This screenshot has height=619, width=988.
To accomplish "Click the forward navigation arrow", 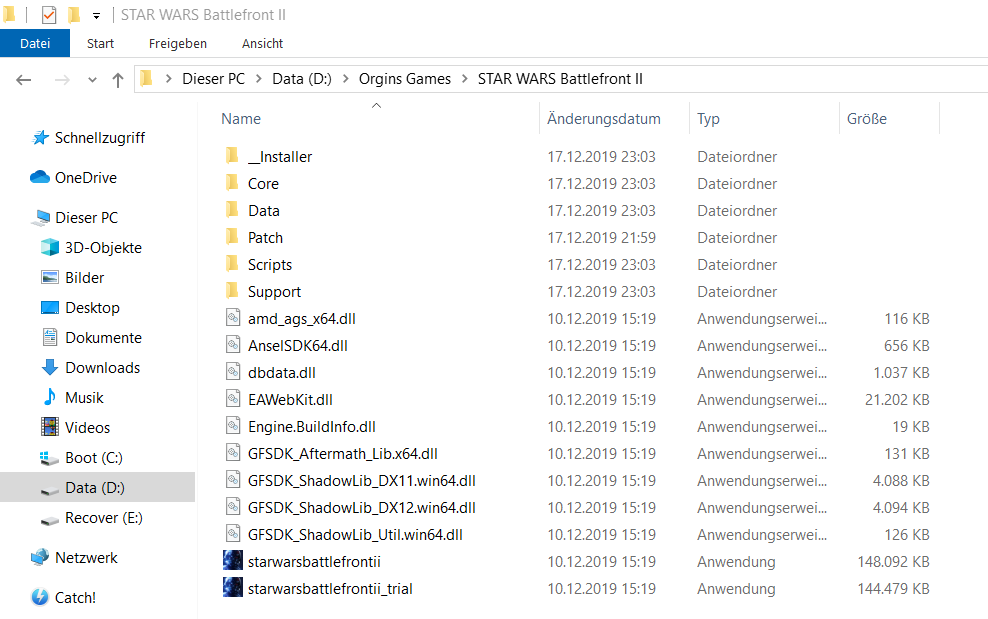I will (x=62, y=79).
